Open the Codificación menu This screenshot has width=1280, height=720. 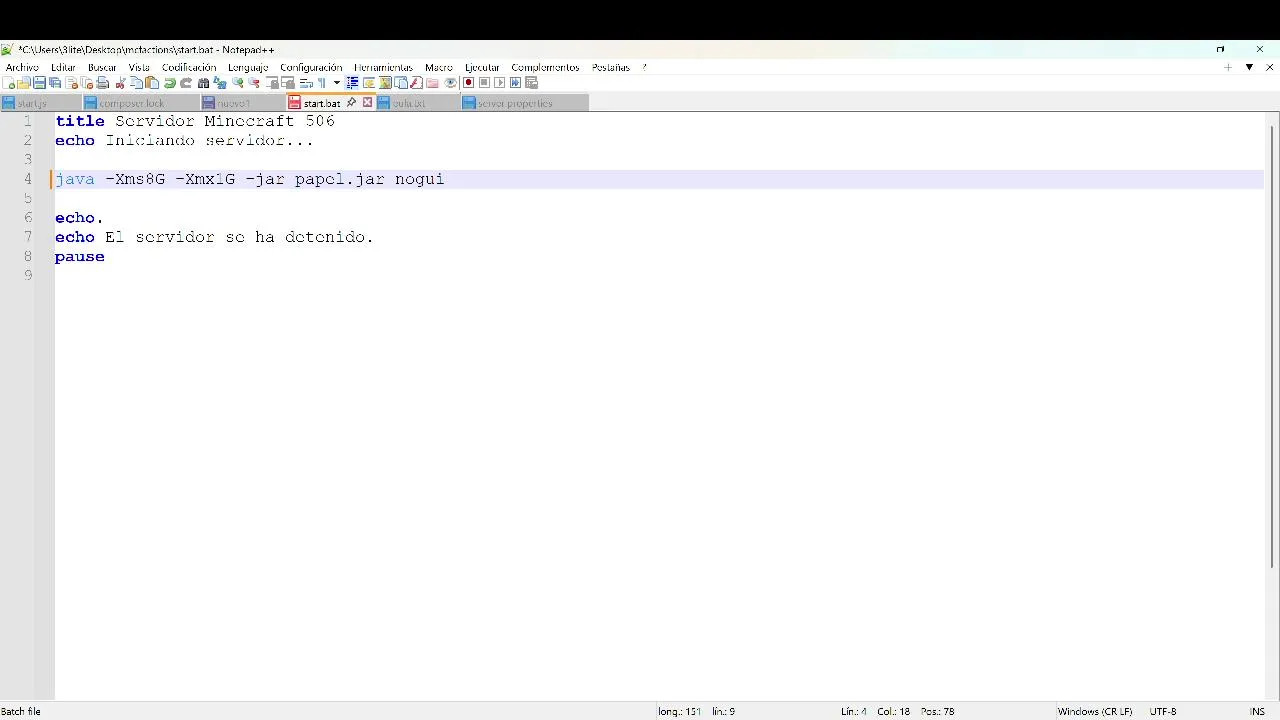pos(189,67)
